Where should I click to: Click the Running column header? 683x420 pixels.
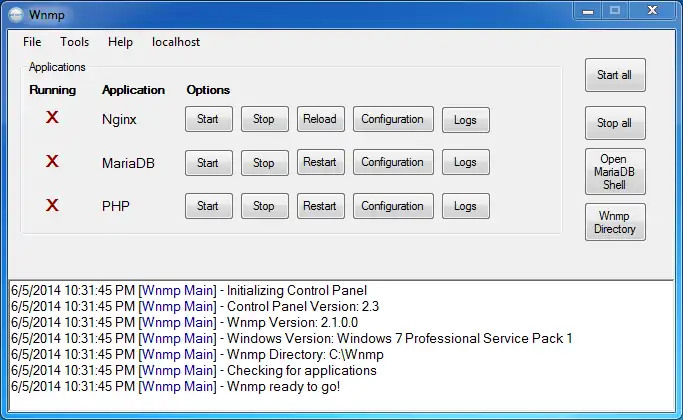coord(52,90)
